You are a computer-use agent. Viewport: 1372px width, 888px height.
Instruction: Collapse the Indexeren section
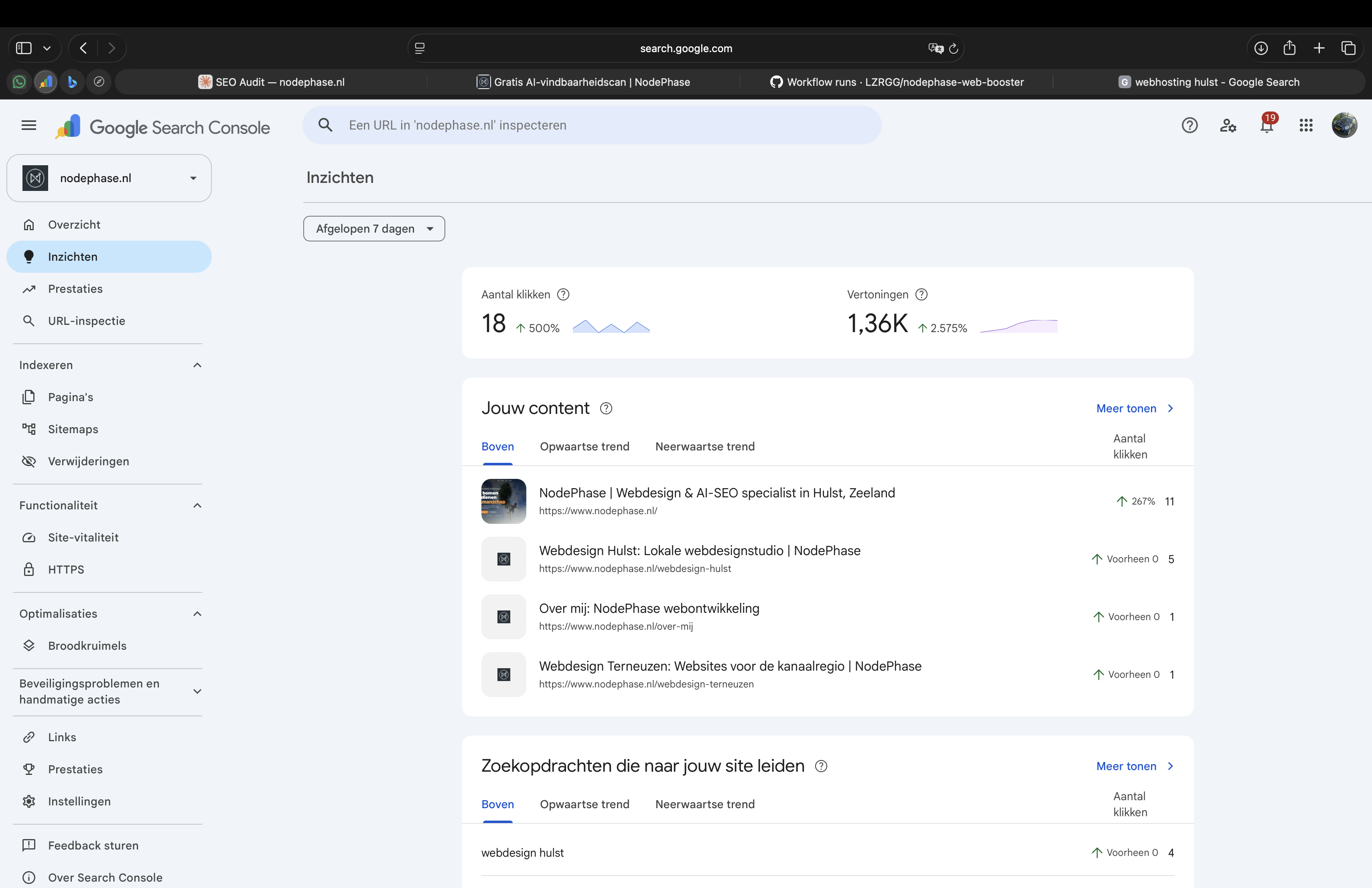[x=197, y=365]
